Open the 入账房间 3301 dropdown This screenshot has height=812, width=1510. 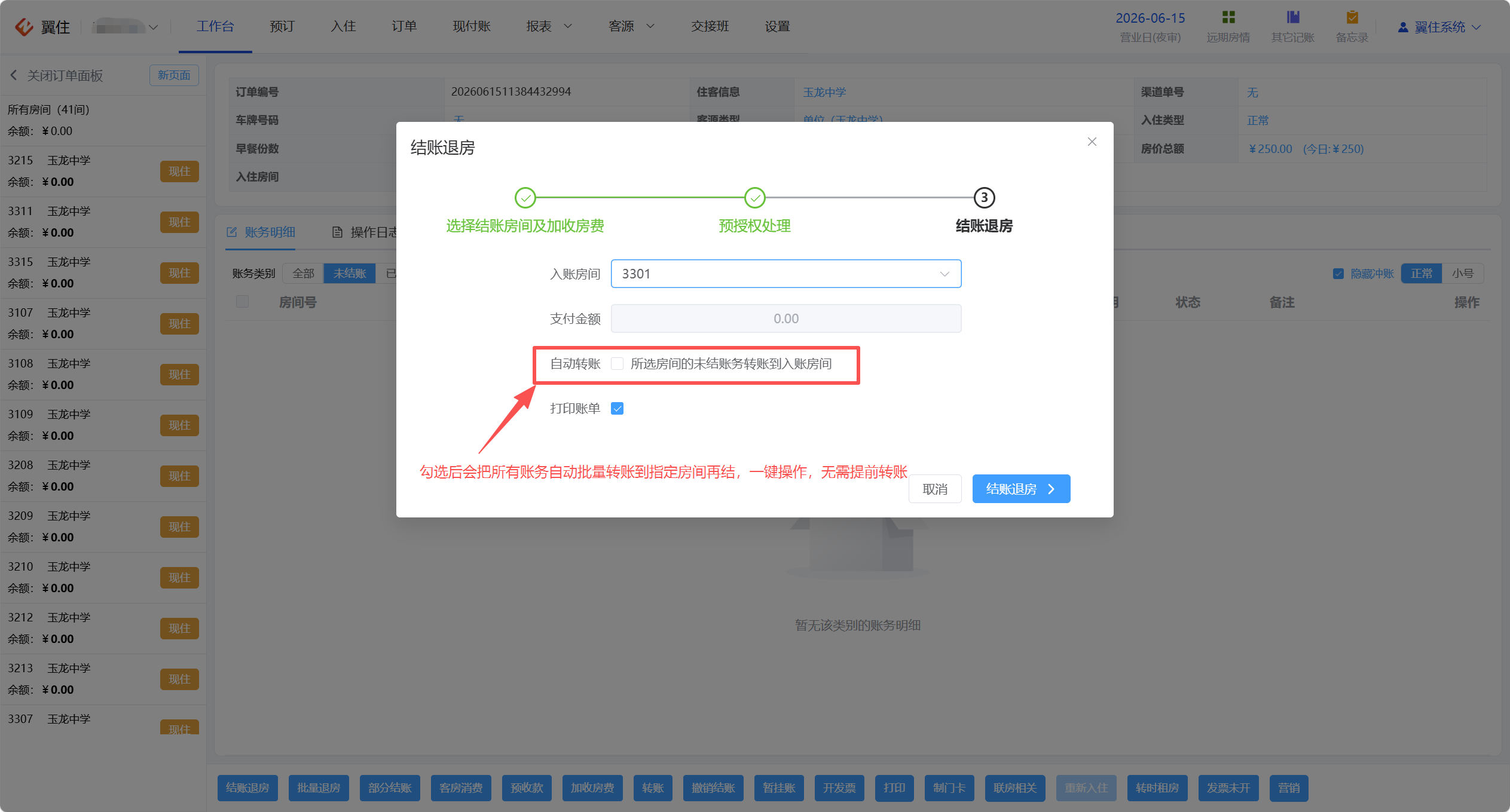click(x=785, y=274)
